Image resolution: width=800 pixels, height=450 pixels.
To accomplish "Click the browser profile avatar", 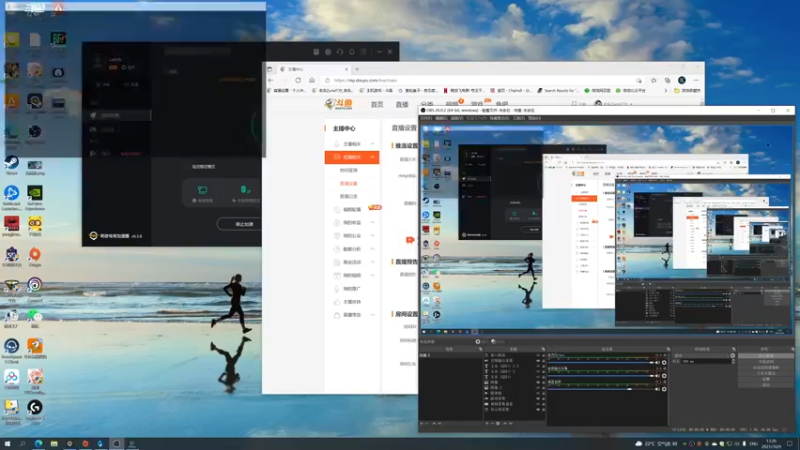I will point(682,80).
